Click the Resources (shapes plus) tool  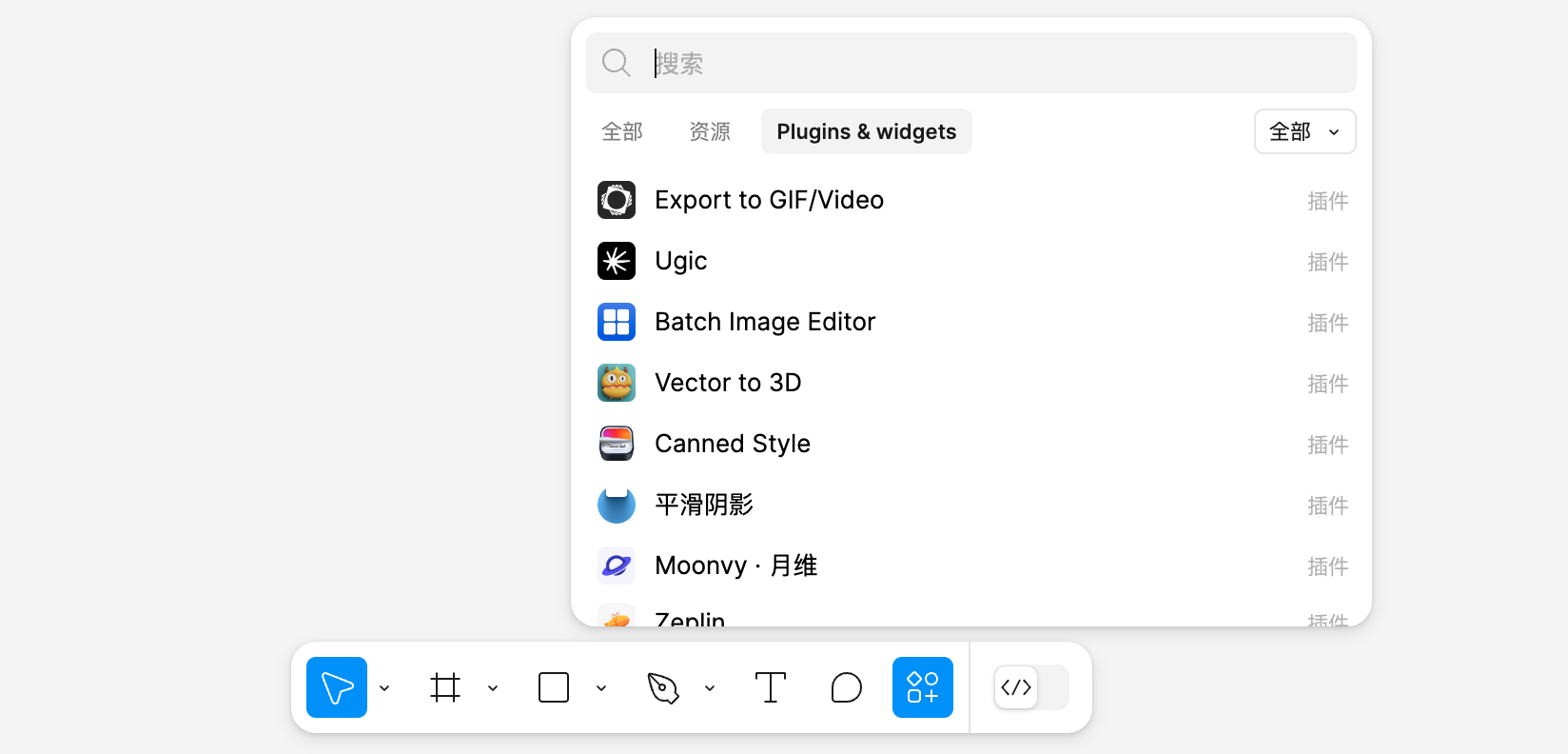[x=923, y=687]
